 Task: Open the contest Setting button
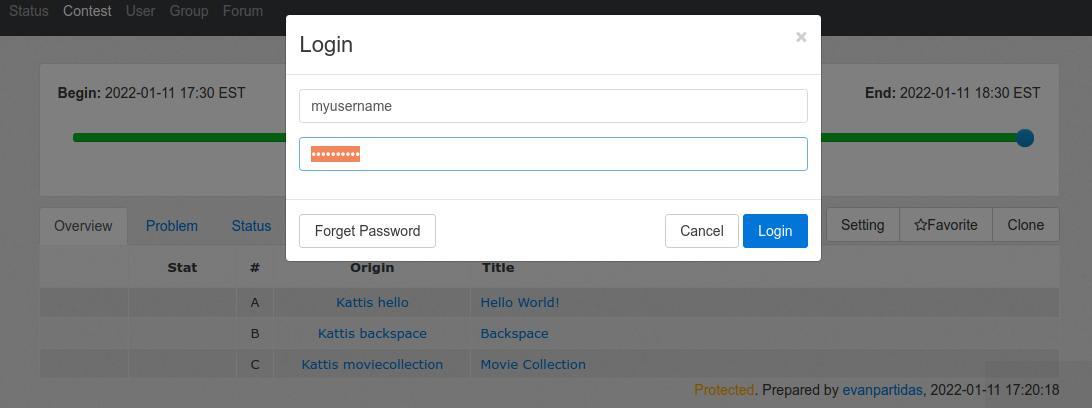(862, 225)
